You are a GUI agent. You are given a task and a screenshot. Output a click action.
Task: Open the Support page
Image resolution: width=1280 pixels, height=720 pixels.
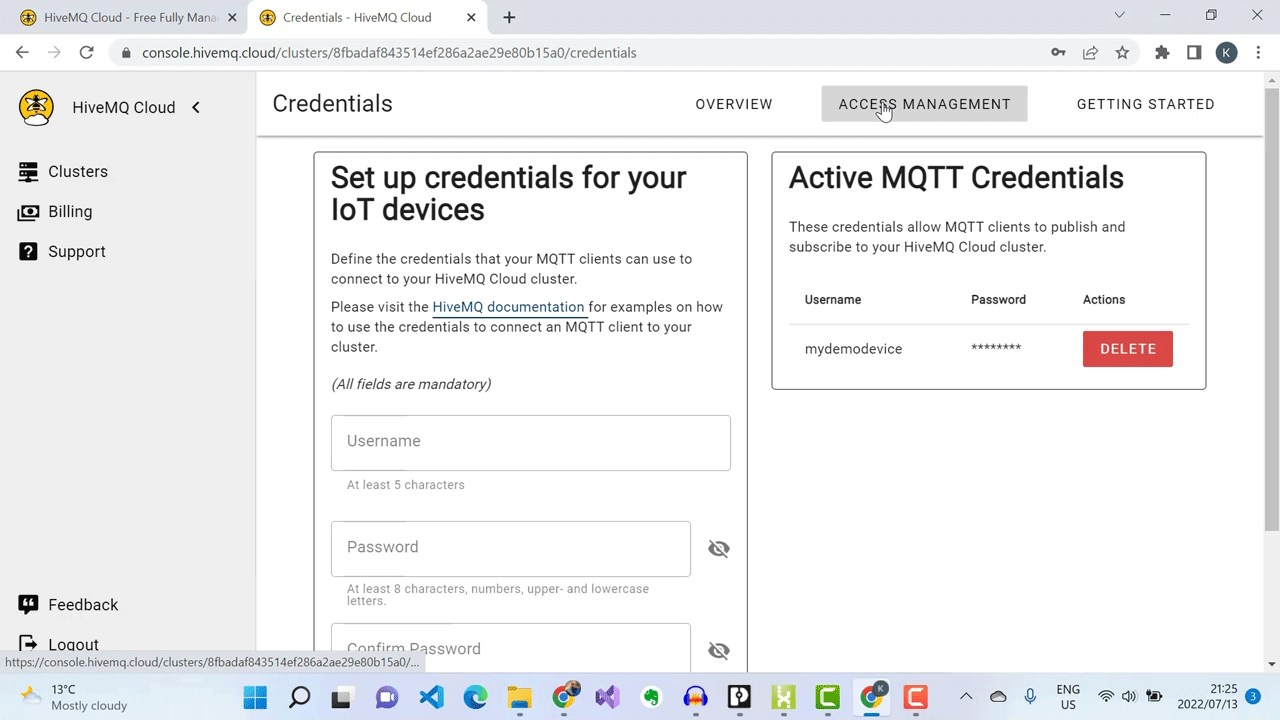click(62, 252)
